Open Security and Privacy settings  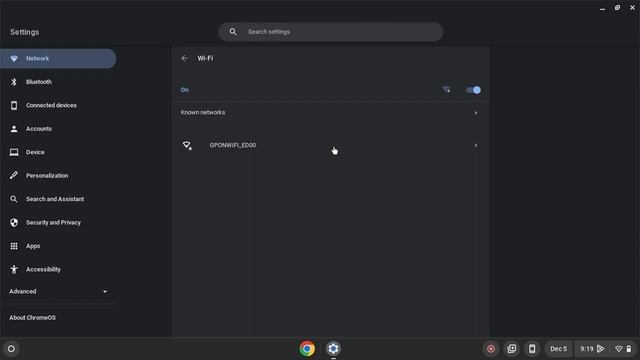pyautogui.click(x=58, y=222)
